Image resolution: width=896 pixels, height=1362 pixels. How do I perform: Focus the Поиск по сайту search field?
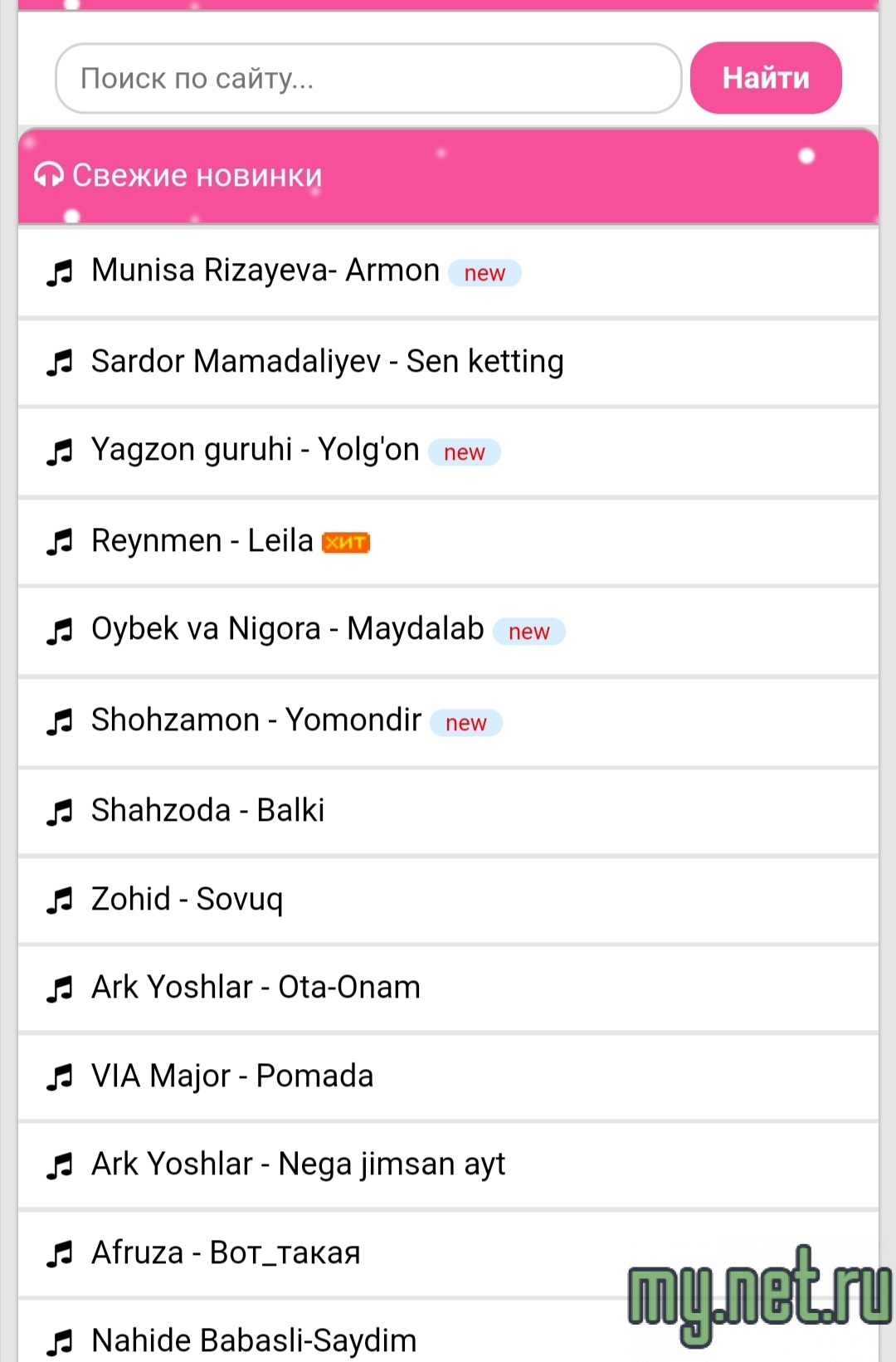click(368, 78)
